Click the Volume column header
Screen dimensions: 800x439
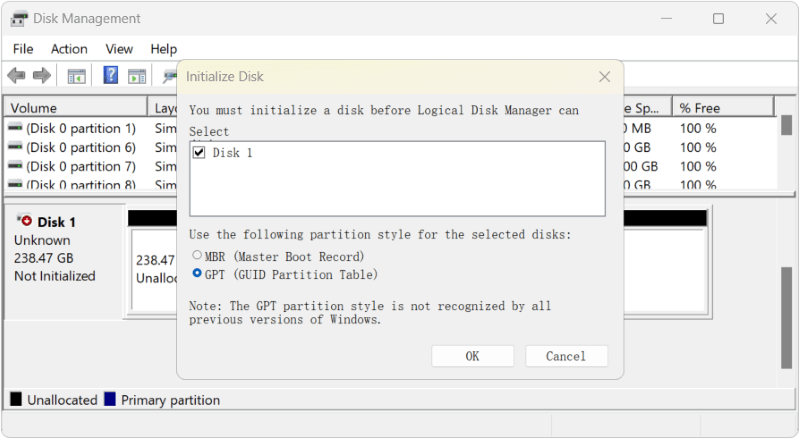coord(76,108)
